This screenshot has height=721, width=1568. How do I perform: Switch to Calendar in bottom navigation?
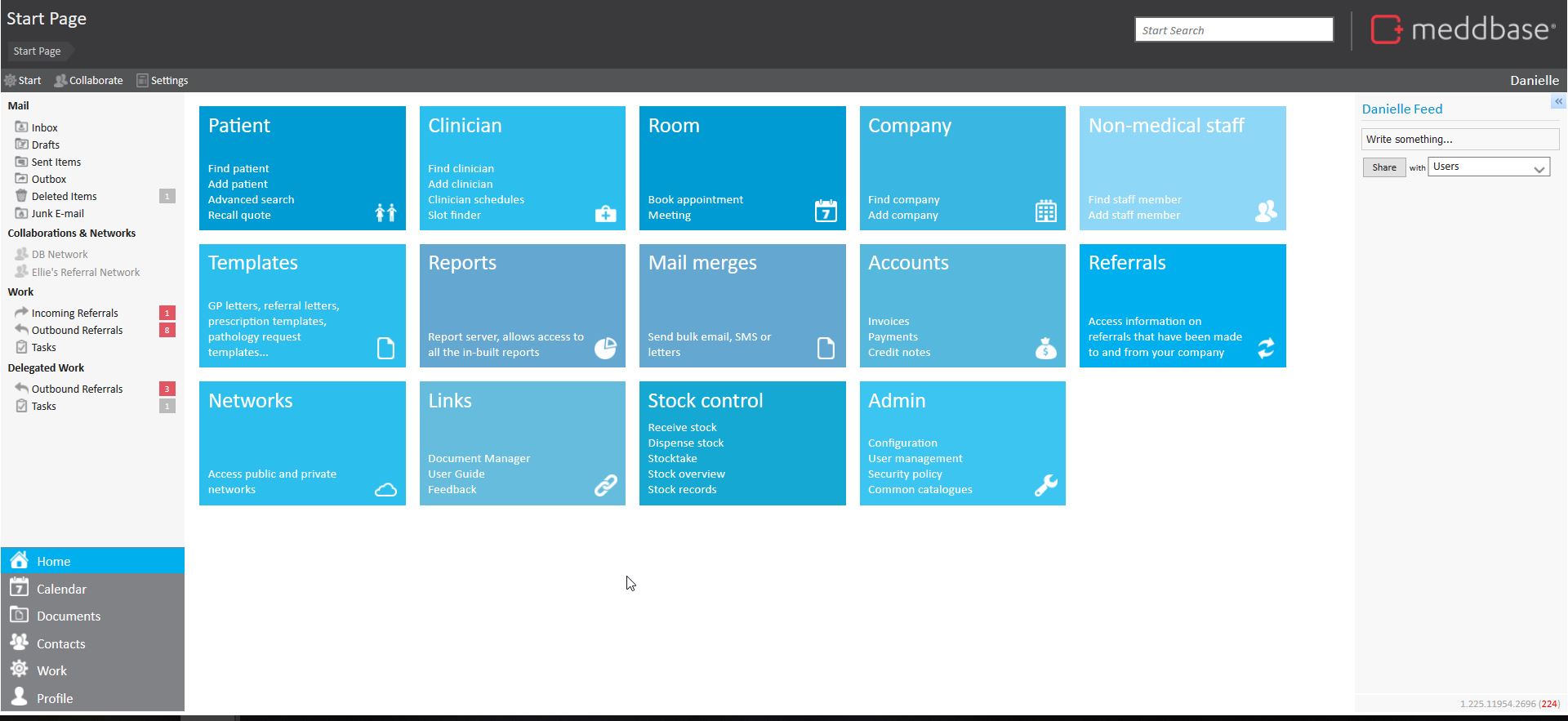[x=61, y=589]
